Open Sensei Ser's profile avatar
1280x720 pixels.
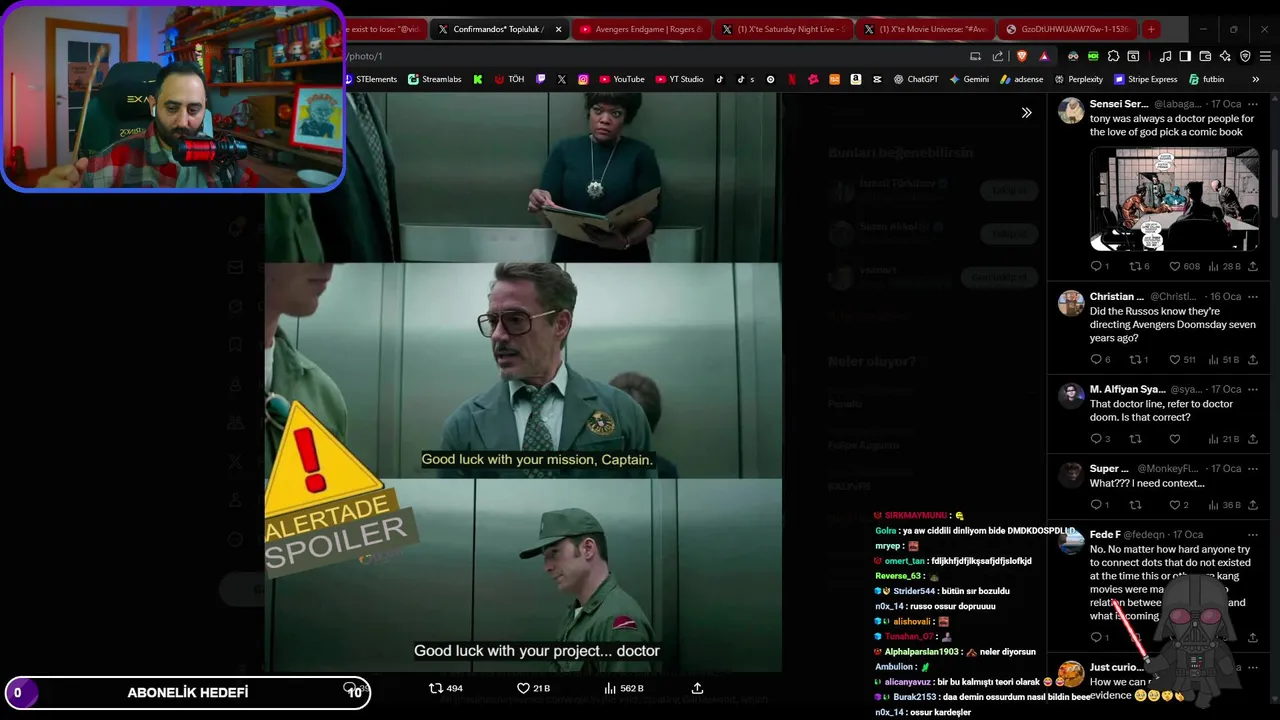(1071, 110)
